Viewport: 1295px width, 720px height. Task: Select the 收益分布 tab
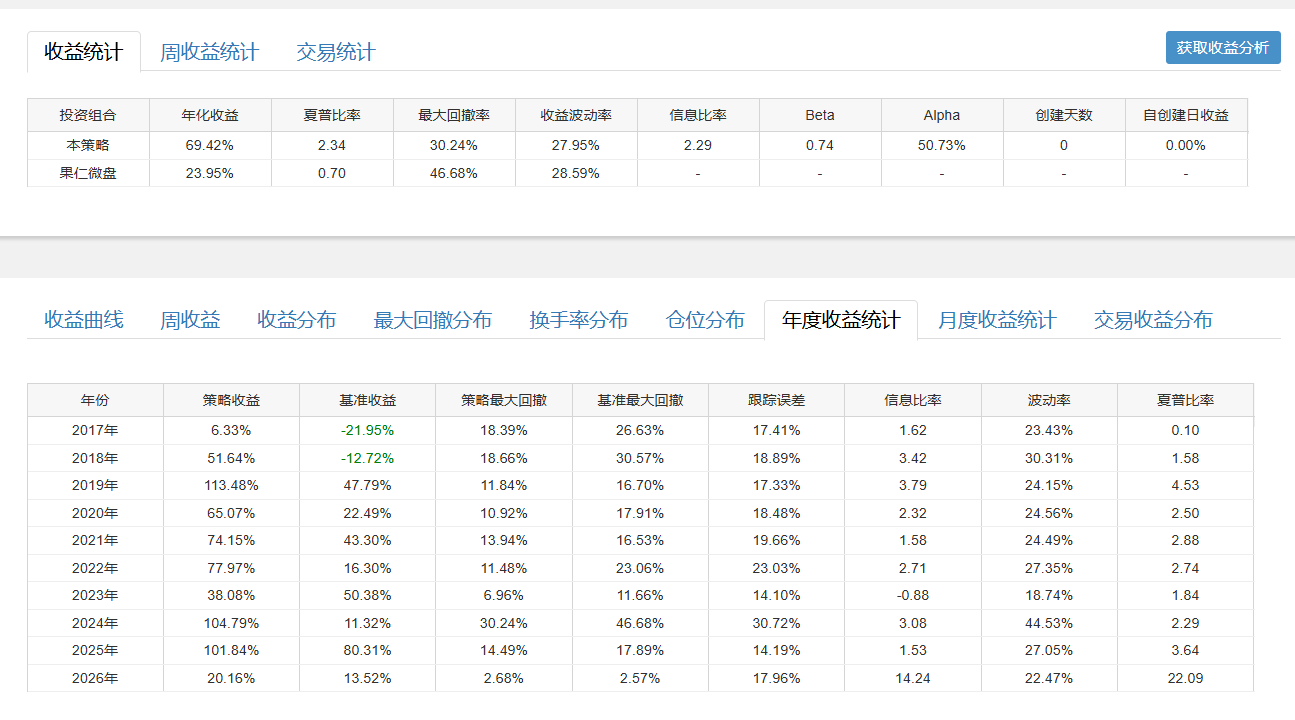(x=297, y=320)
